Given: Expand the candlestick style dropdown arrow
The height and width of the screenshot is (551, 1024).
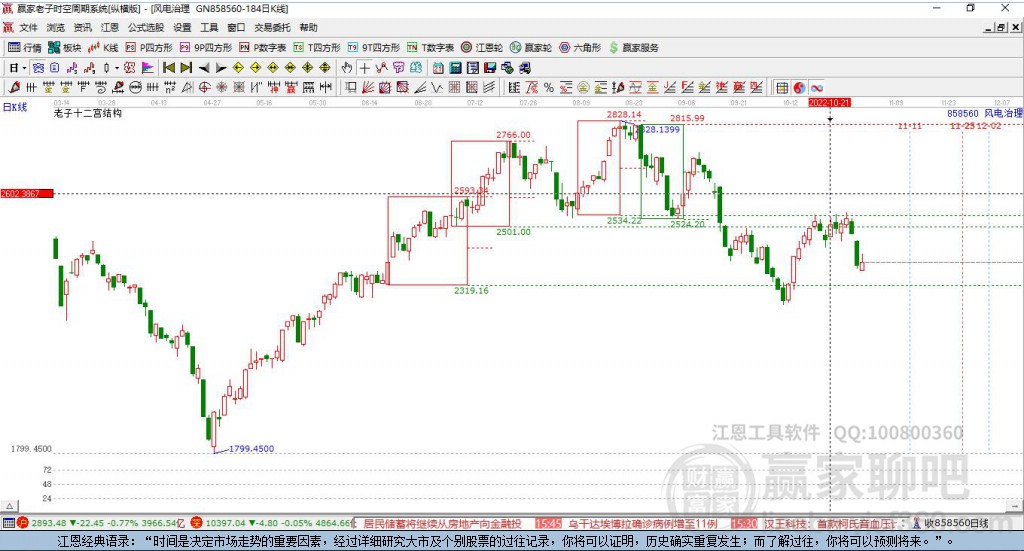Looking at the screenshot, I should click(x=117, y=68).
